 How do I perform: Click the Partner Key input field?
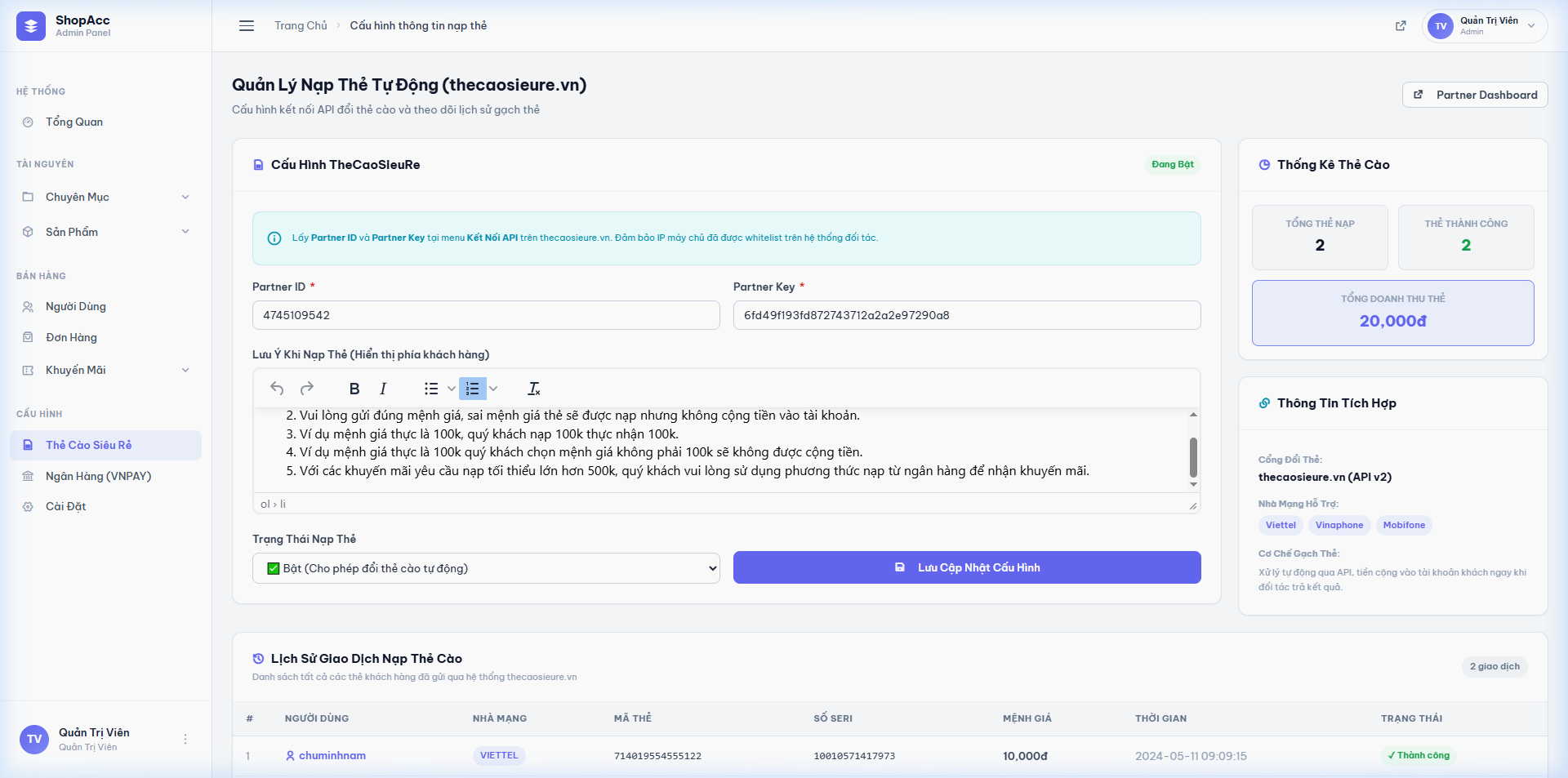pos(967,315)
